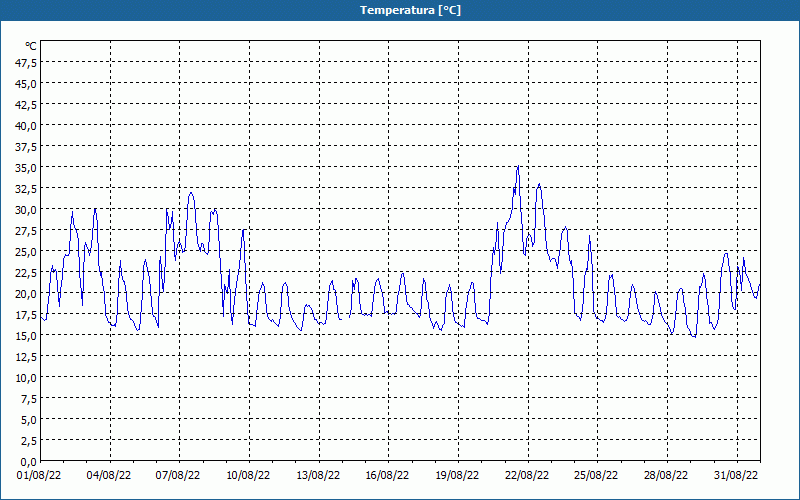Viewport: 800px width, 500px height.
Task: Select the 13/08/22 date label
Action: [x=318, y=476]
